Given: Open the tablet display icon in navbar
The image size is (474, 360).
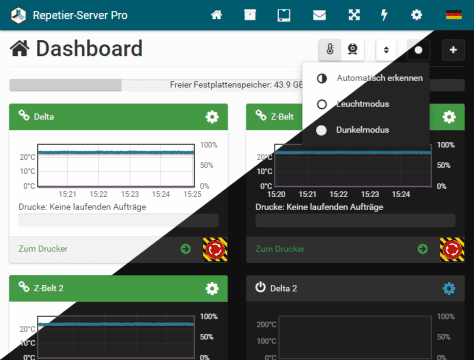Looking at the screenshot, I should [x=284, y=15].
